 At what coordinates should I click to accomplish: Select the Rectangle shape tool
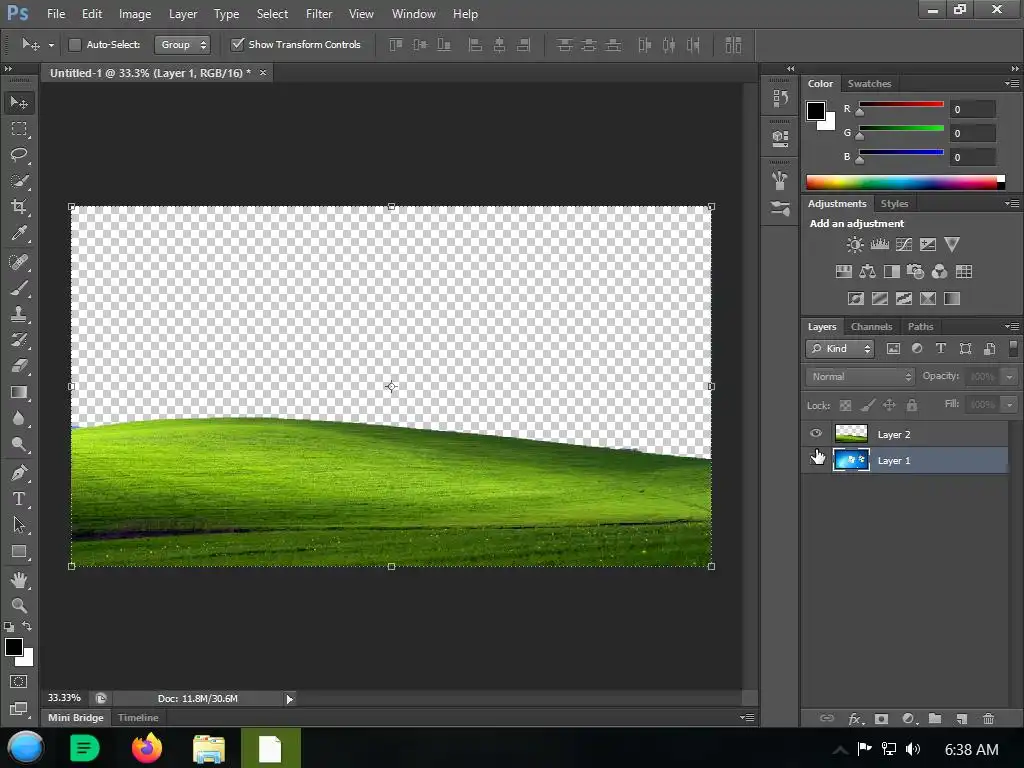point(19,551)
